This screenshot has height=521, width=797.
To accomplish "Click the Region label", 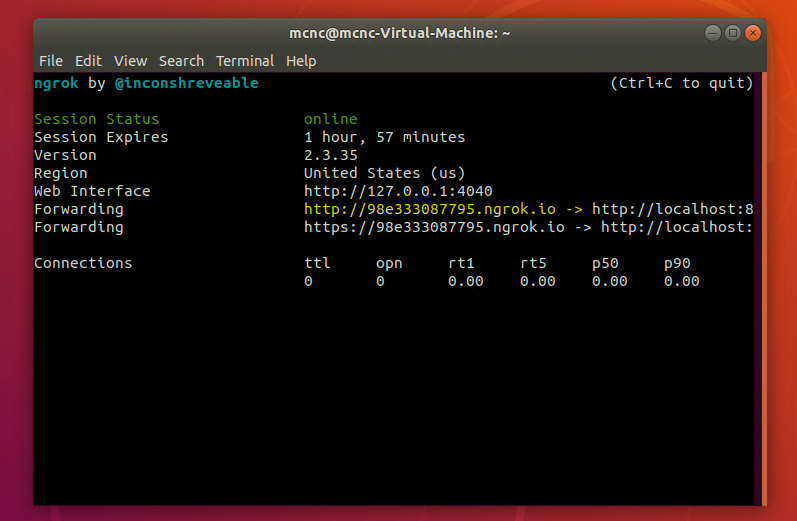I will click(60, 173).
